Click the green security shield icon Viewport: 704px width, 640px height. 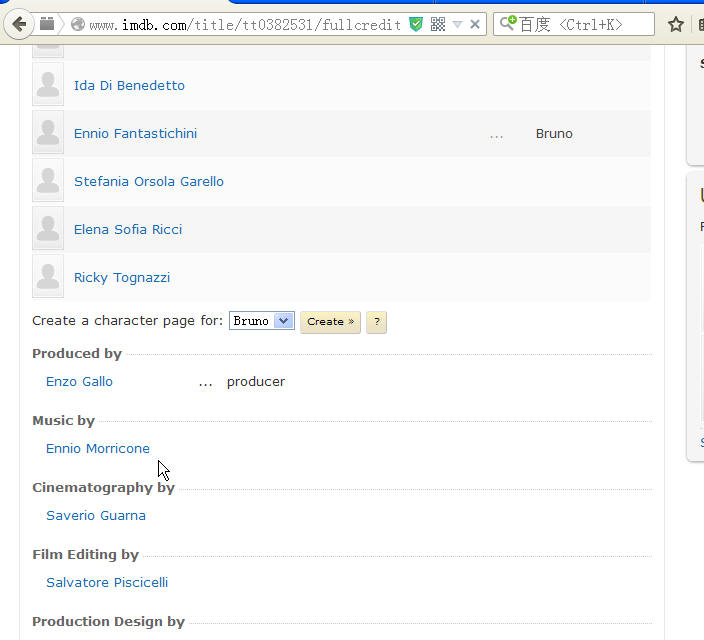pos(416,24)
